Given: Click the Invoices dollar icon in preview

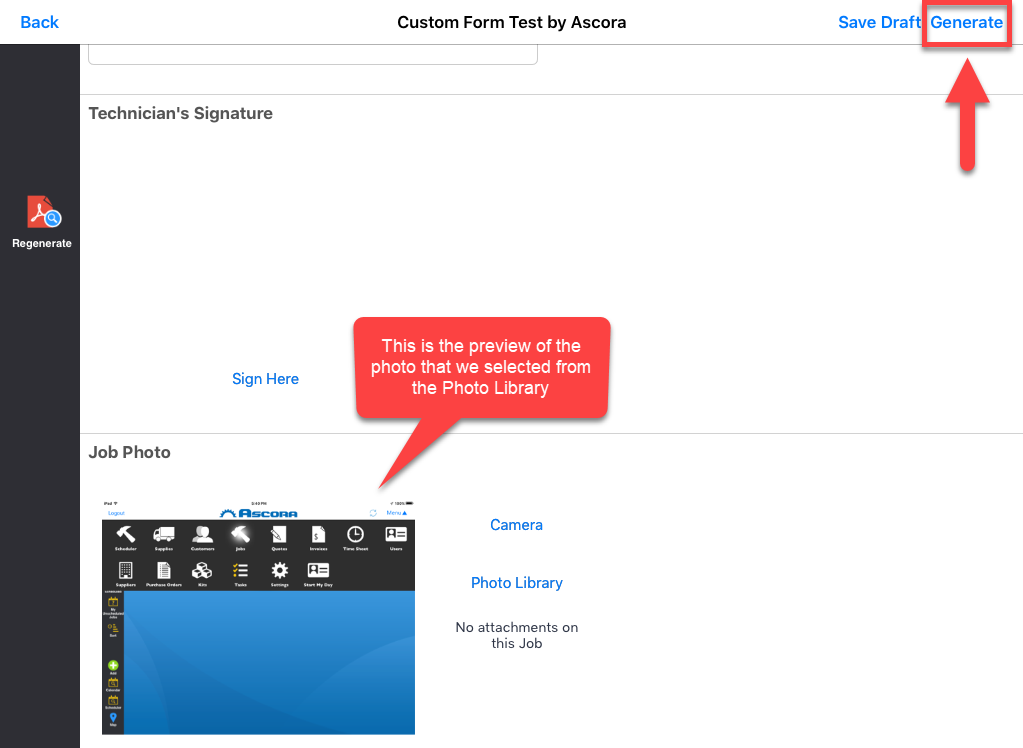Looking at the screenshot, I should [x=318, y=535].
